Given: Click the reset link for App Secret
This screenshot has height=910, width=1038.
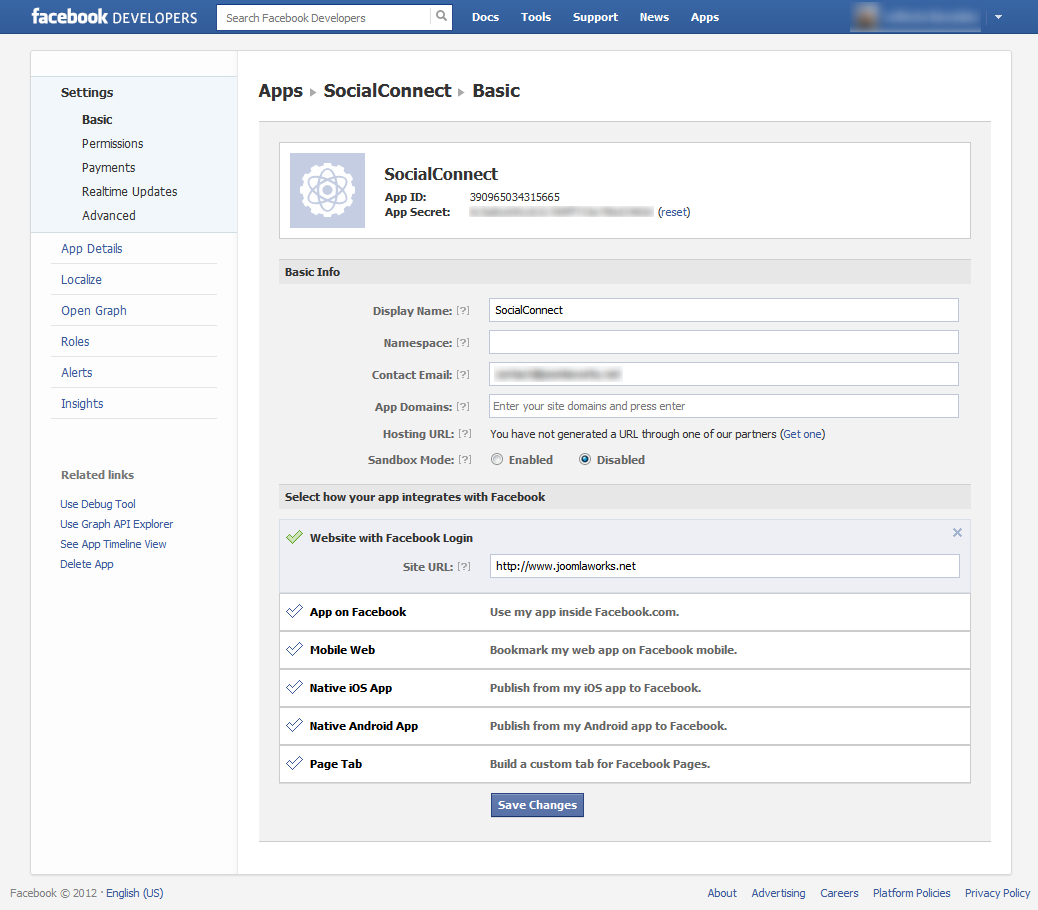Looking at the screenshot, I should tap(674, 212).
